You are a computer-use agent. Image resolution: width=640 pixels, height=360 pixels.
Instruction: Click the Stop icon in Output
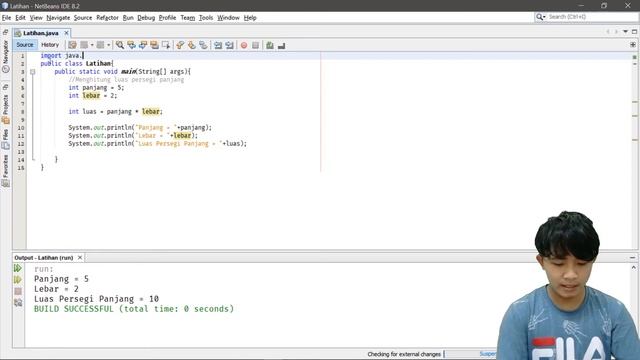pyautogui.click(x=18, y=291)
